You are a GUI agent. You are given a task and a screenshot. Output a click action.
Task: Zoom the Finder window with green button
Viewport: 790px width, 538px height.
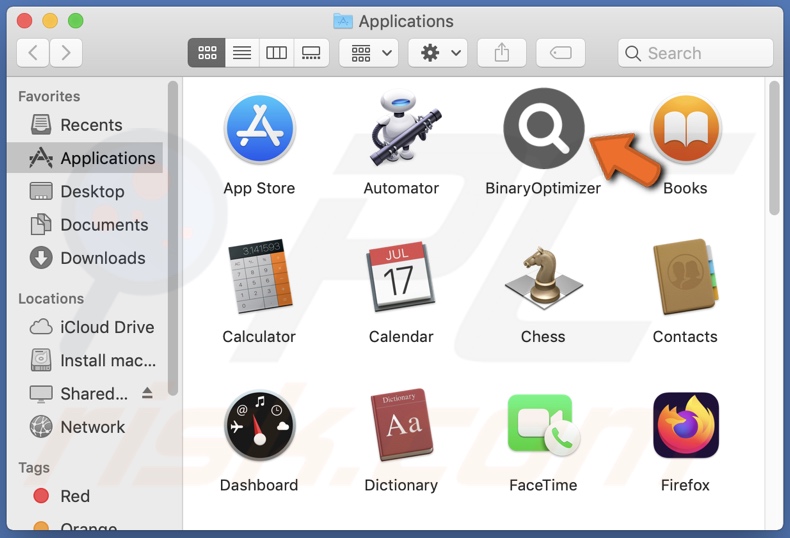point(76,21)
